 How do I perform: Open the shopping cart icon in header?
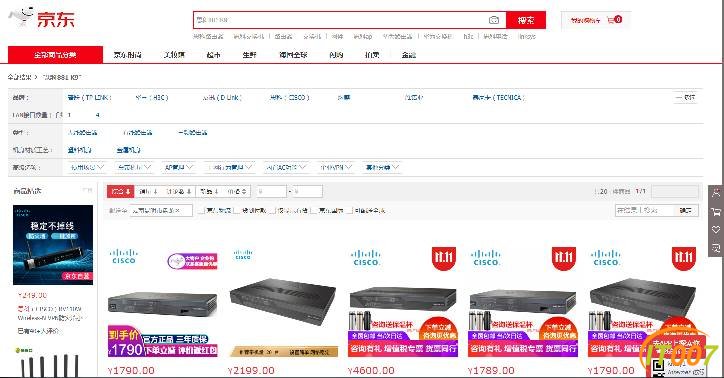coord(611,20)
